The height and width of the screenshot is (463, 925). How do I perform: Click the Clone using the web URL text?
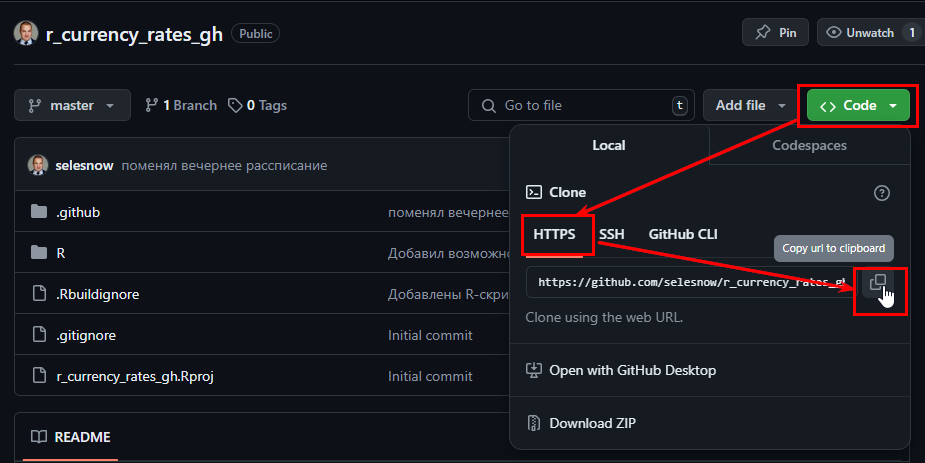point(604,317)
